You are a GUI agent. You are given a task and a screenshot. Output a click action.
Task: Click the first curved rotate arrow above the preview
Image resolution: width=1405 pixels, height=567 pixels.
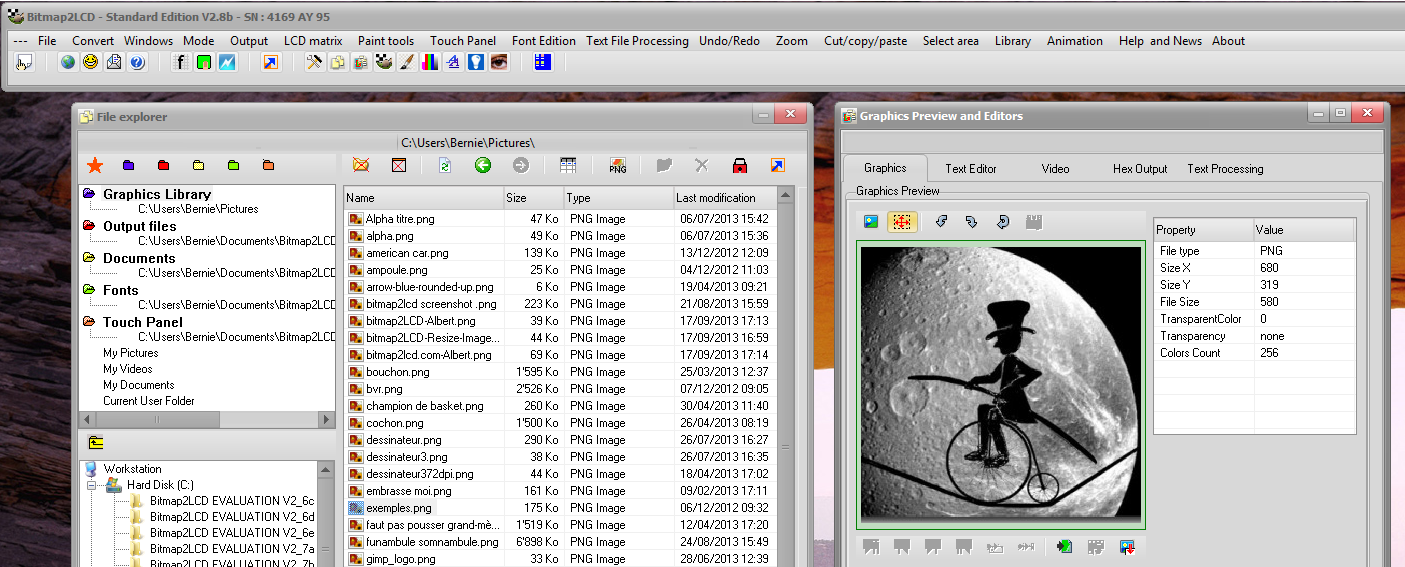point(941,221)
